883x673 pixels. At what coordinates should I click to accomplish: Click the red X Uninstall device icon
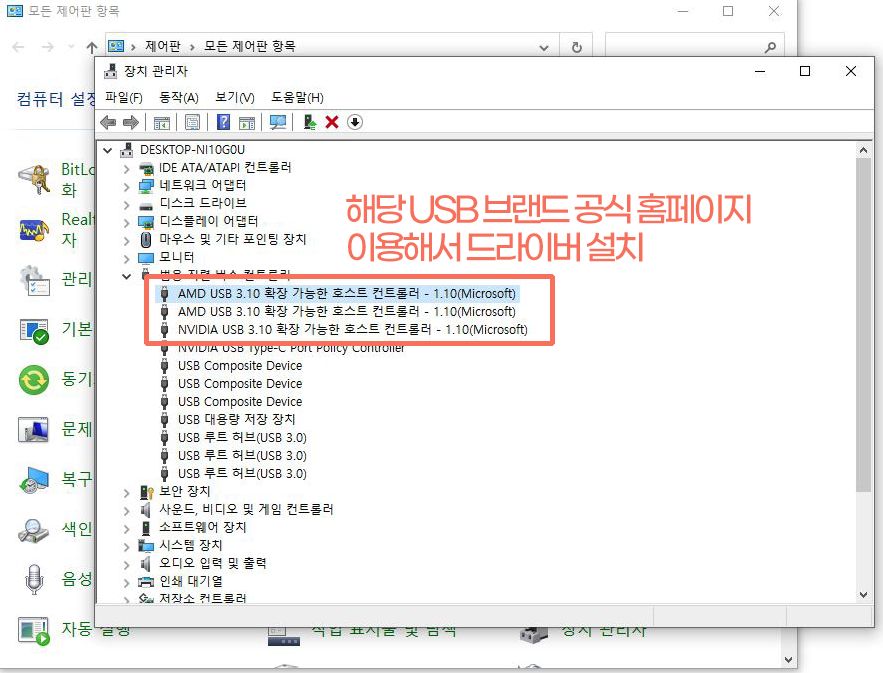[330, 122]
